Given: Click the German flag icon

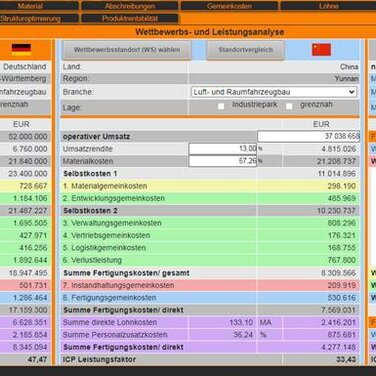Looking at the screenshot, I should pyautogui.click(x=21, y=49).
